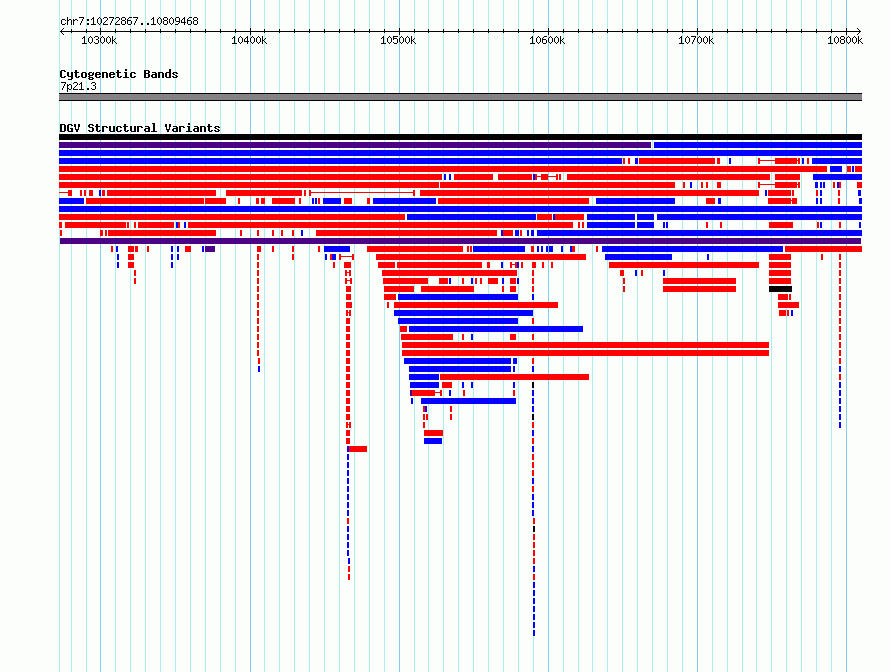Click the right arrowhead of the ruler
Image resolution: width=890 pixels, height=672 pixels.
click(x=859, y=32)
